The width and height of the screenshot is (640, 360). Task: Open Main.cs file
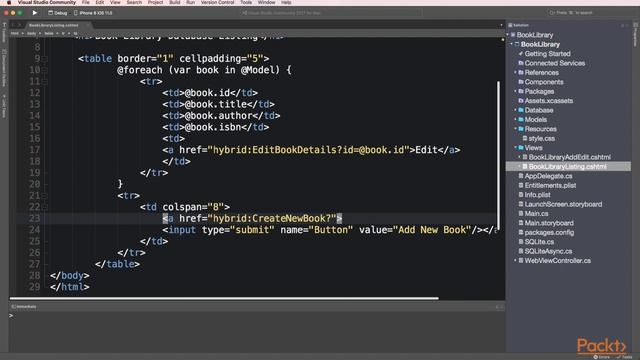tap(536, 213)
